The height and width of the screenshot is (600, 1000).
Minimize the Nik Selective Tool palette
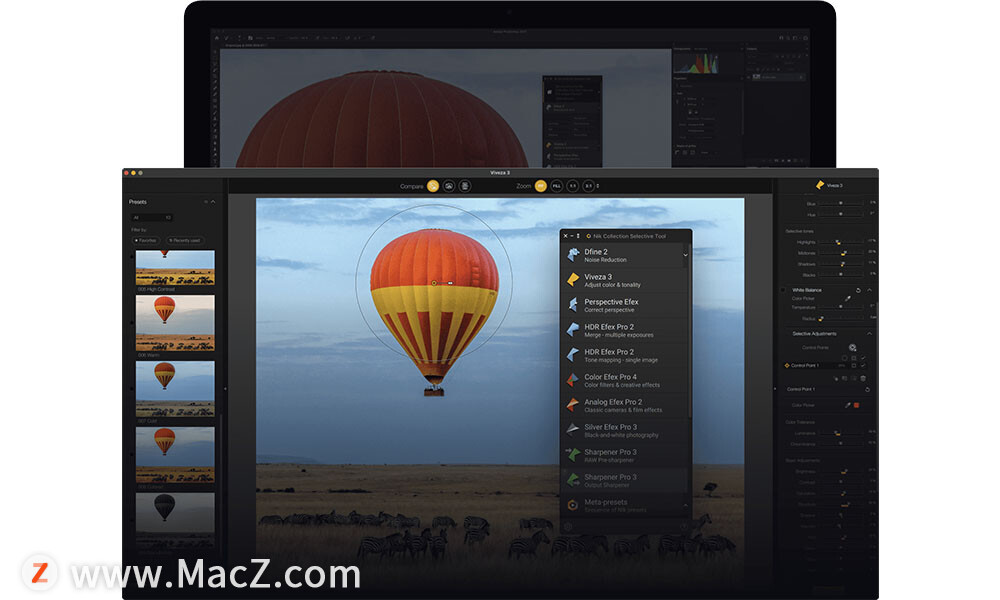click(571, 236)
